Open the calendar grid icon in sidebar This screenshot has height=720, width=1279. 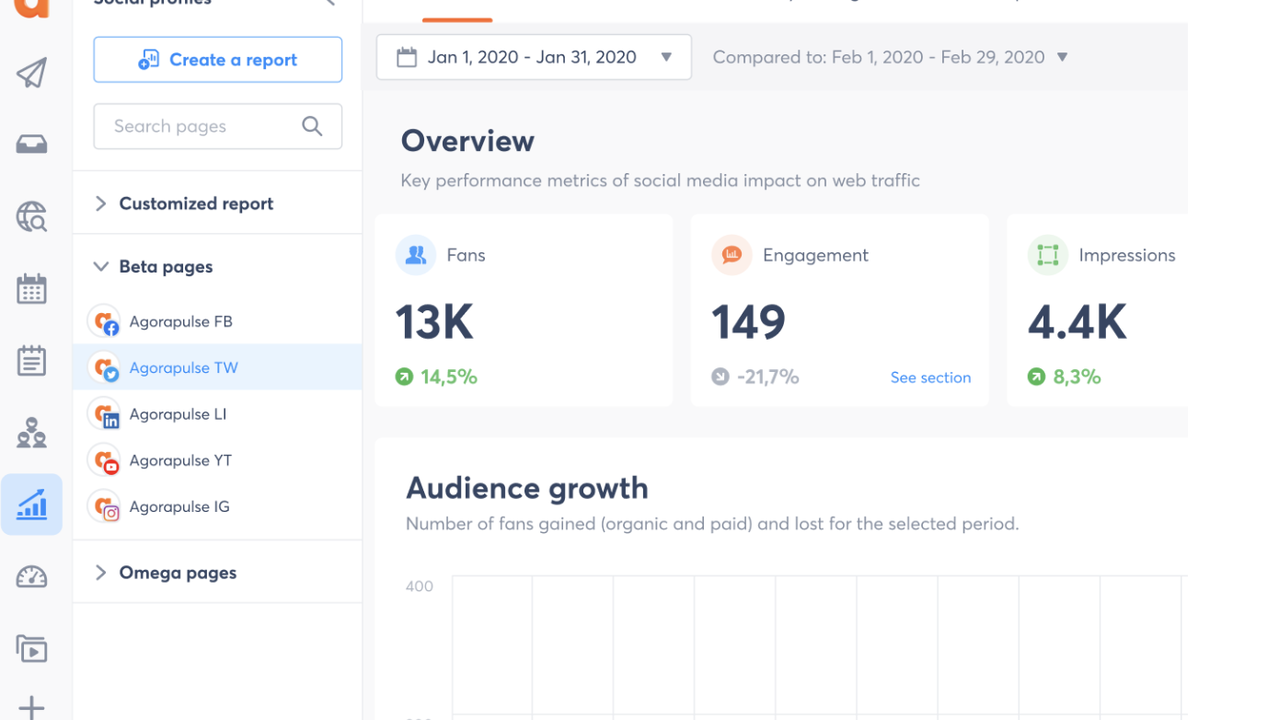pyautogui.click(x=31, y=289)
